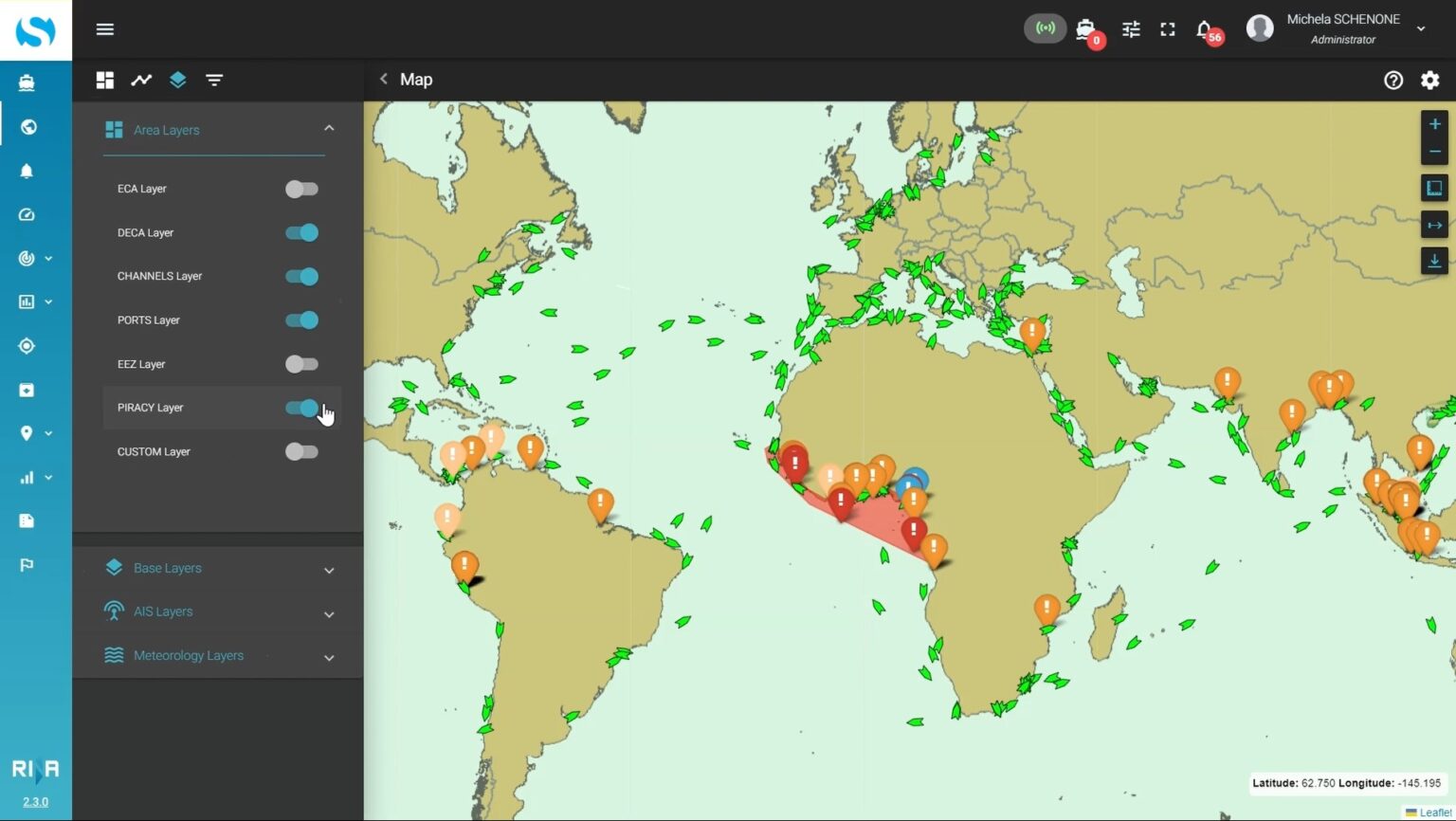Open the hamburger menu in top bar
This screenshot has width=1456, height=821.
point(105,29)
